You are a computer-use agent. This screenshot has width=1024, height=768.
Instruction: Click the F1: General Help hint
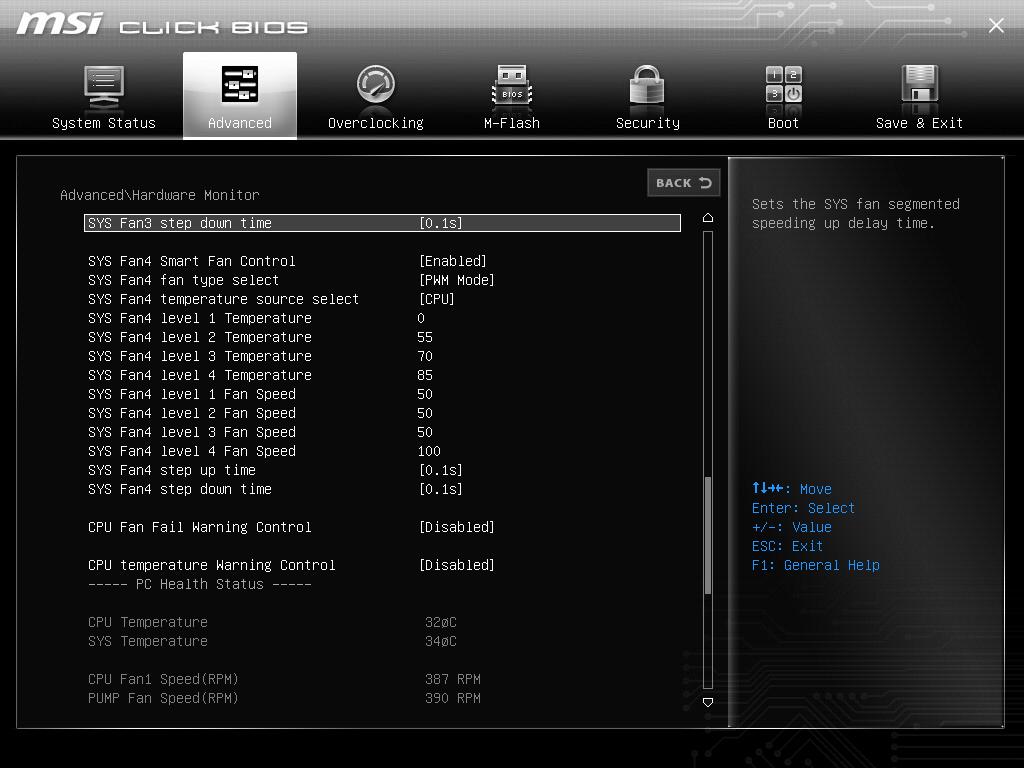(x=816, y=565)
